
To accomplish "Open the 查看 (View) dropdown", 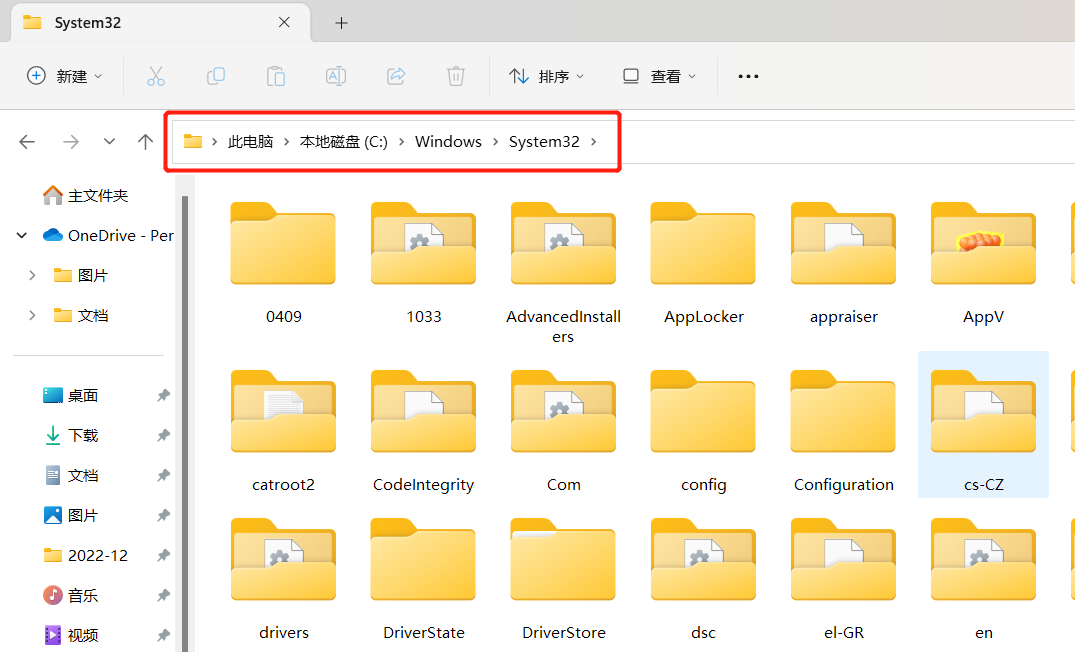I will point(659,76).
